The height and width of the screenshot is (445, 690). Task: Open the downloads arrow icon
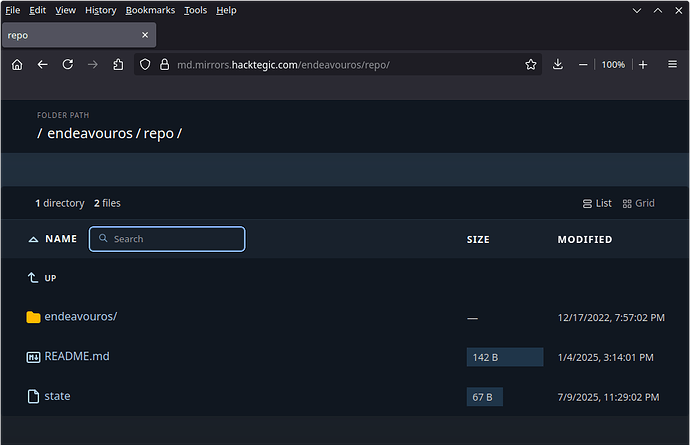[558, 64]
